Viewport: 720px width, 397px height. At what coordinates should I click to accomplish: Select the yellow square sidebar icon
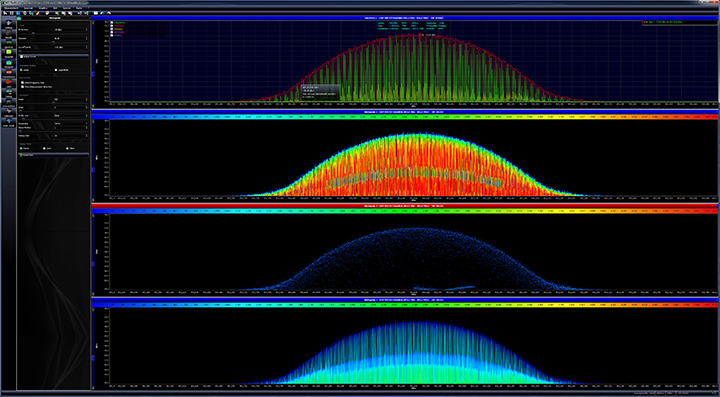coord(8,52)
